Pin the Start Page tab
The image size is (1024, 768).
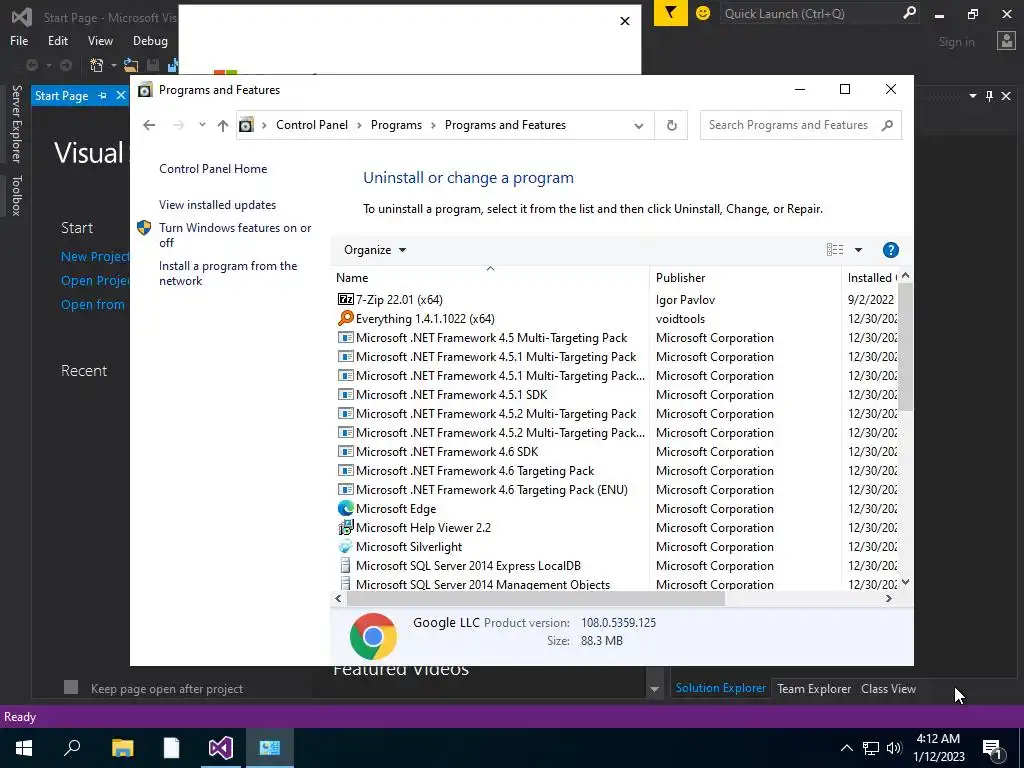pos(102,95)
